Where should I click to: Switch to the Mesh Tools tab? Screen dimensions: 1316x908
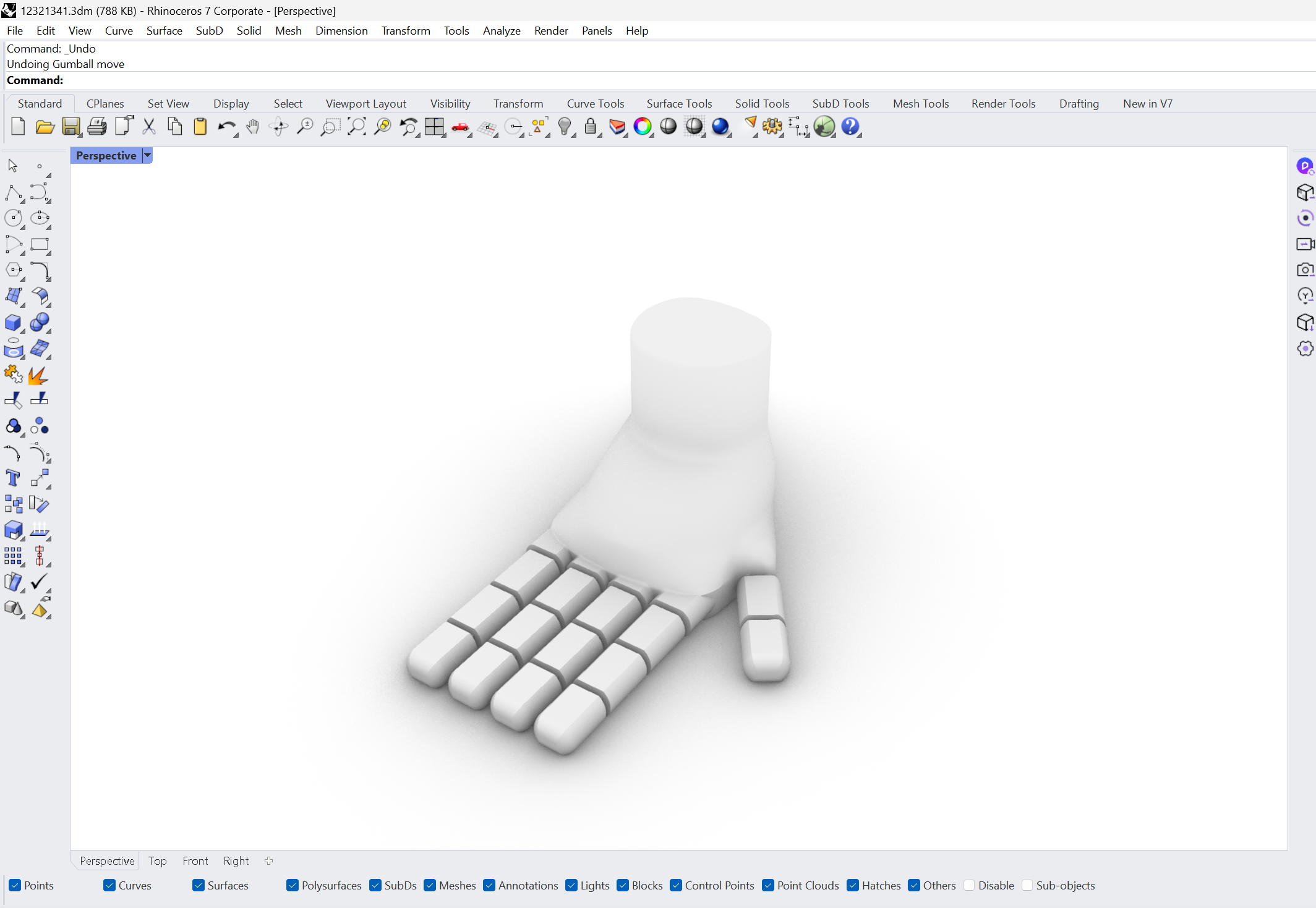coord(920,104)
